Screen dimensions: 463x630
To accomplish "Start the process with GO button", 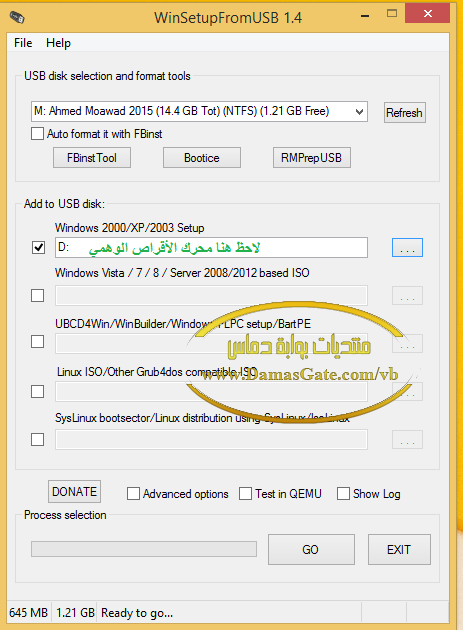I will click(x=311, y=549).
